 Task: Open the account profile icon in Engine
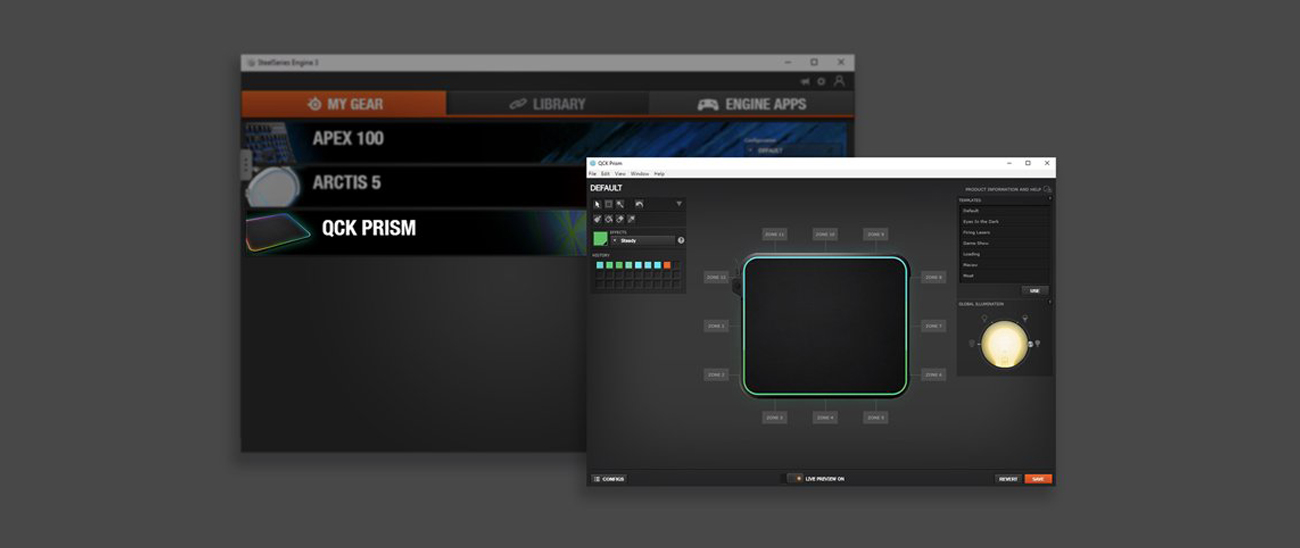coord(839,80)
